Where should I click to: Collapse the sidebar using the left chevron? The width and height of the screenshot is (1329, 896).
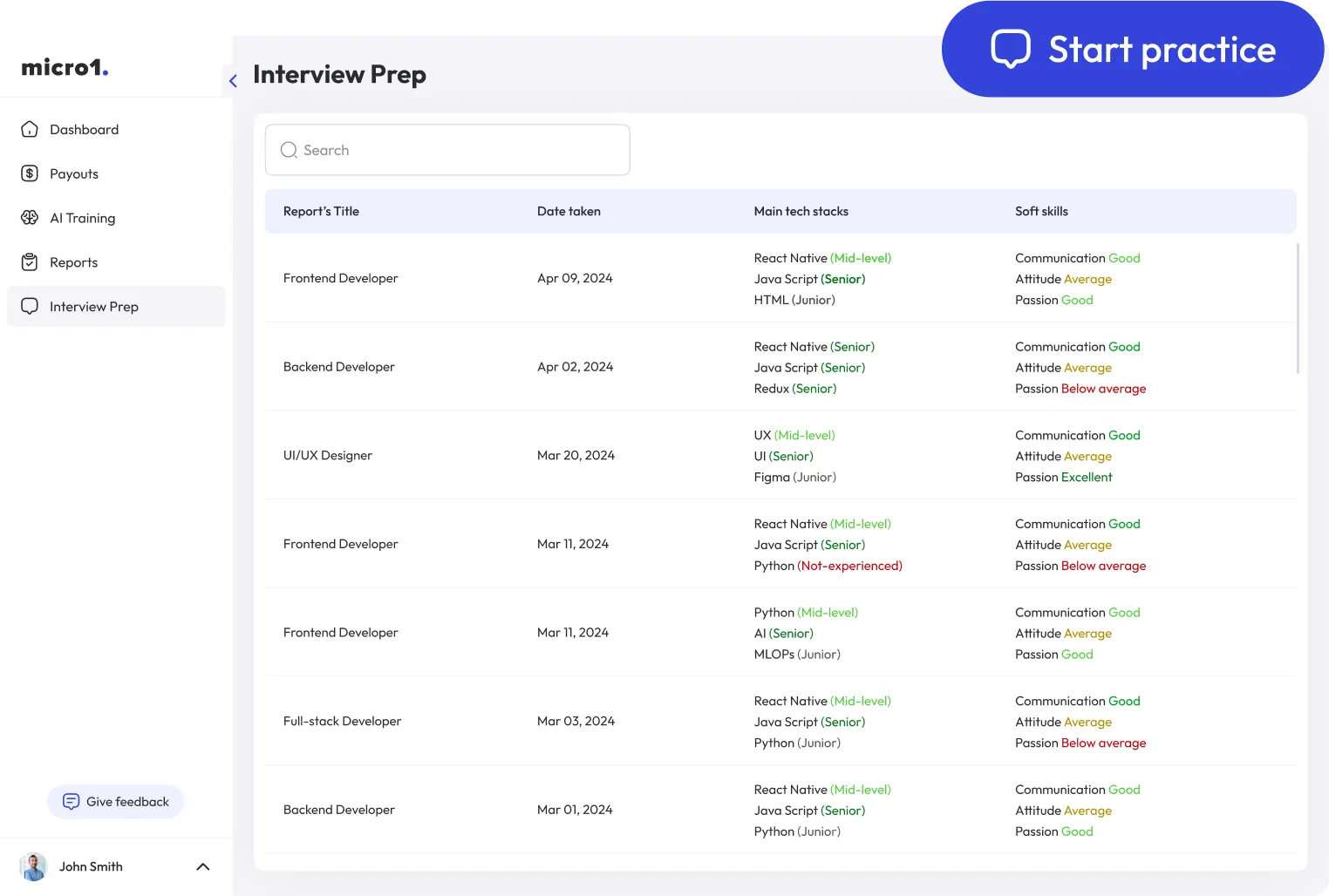tap(233, 80)
